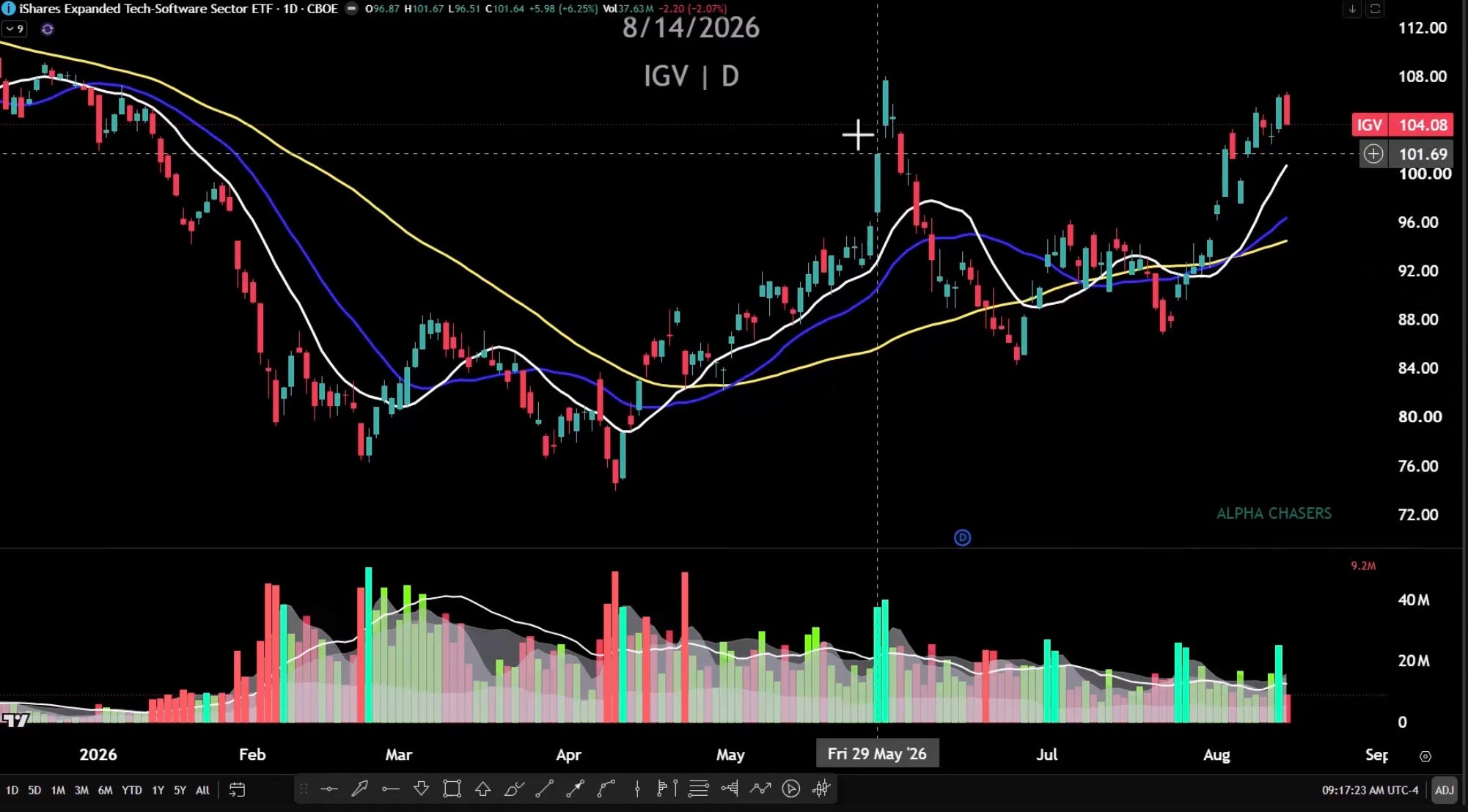Select the arrow line tool
Screen dimensions: 1468x812
pos(575,789)
